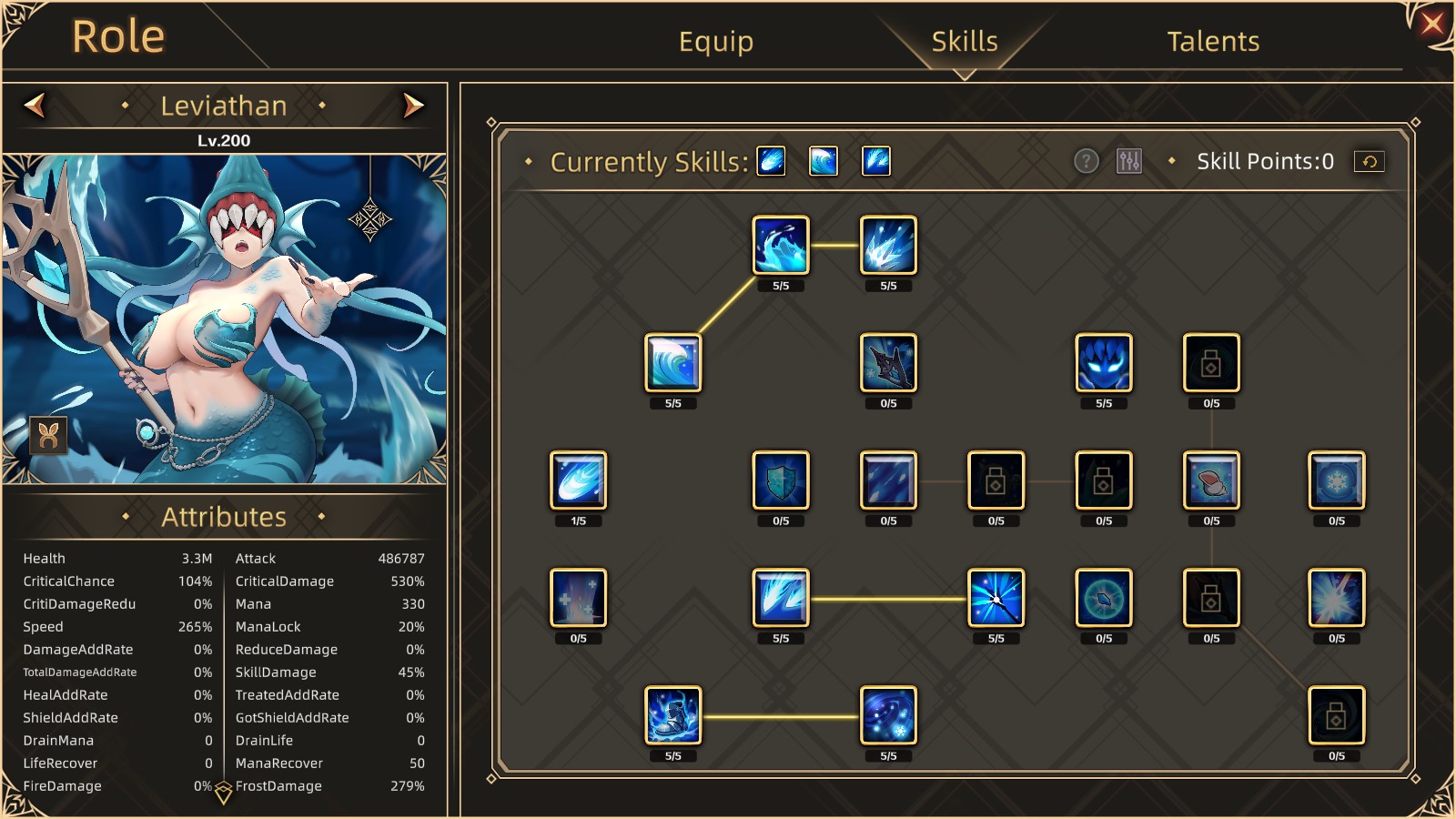Select the ice boots skill icon

(x=673, y=714)
